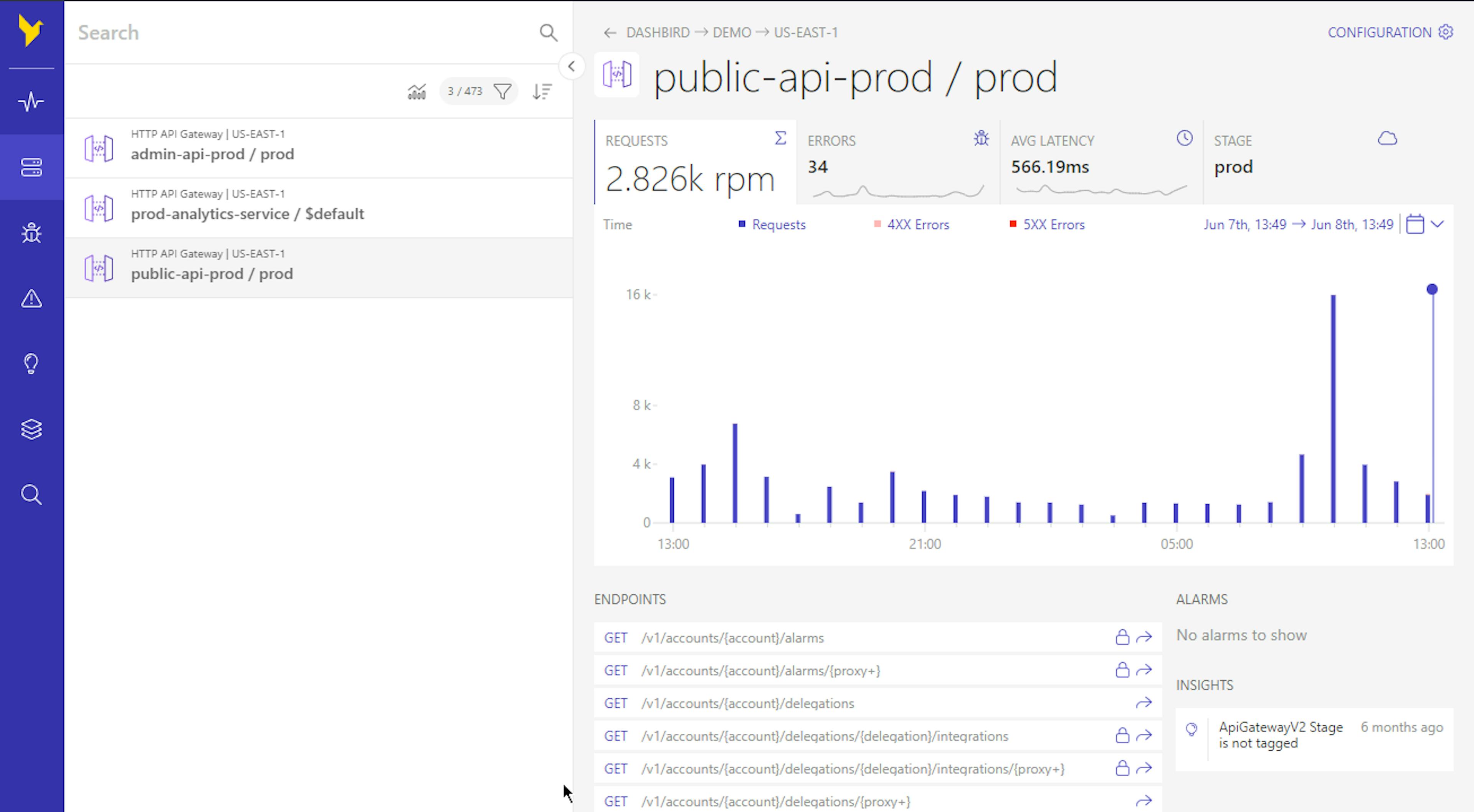The width and height of the screenshot is (1474, 812).
Task: Open the search magnifier sidebar icon
Action: pos(31,495)
